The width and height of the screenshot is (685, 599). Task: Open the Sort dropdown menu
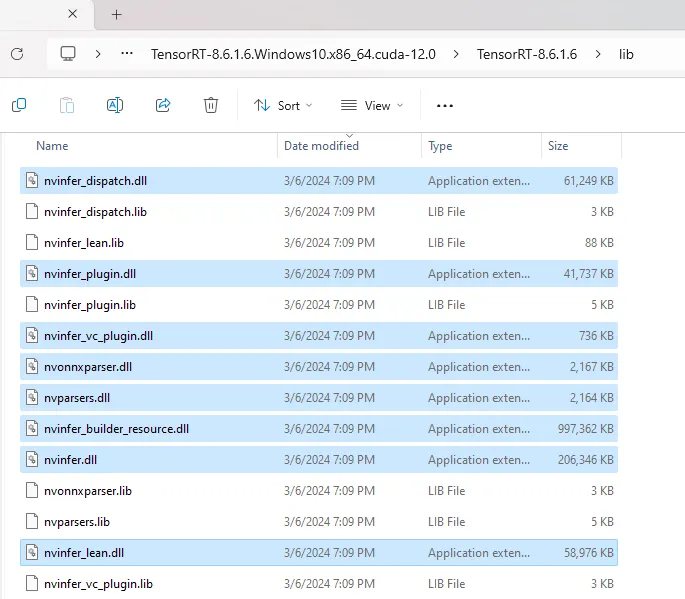pos(283,106)
